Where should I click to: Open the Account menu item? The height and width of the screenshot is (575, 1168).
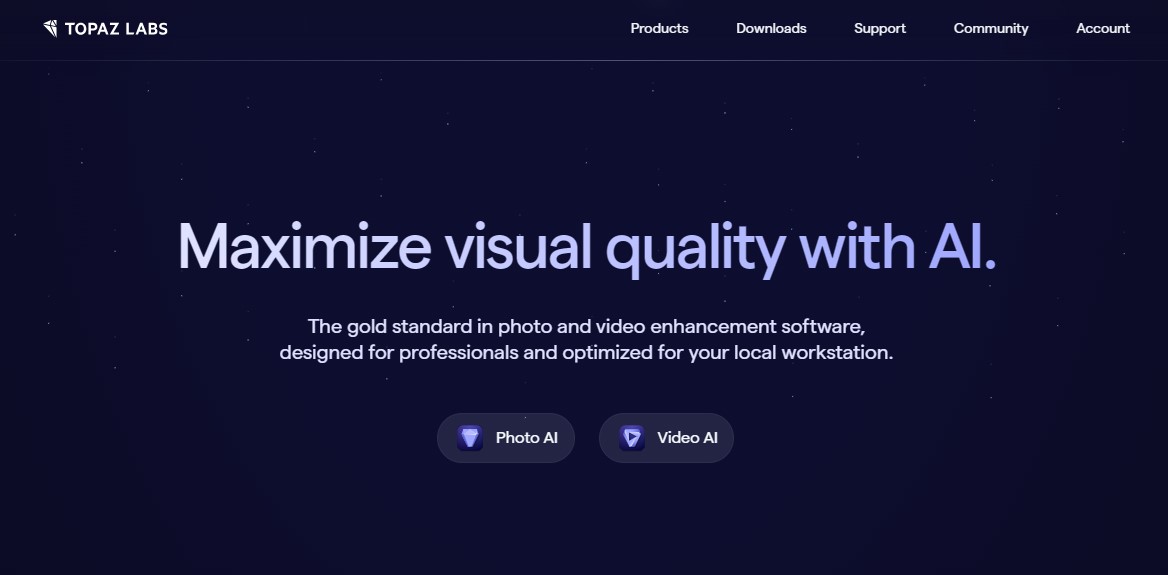1102,28
